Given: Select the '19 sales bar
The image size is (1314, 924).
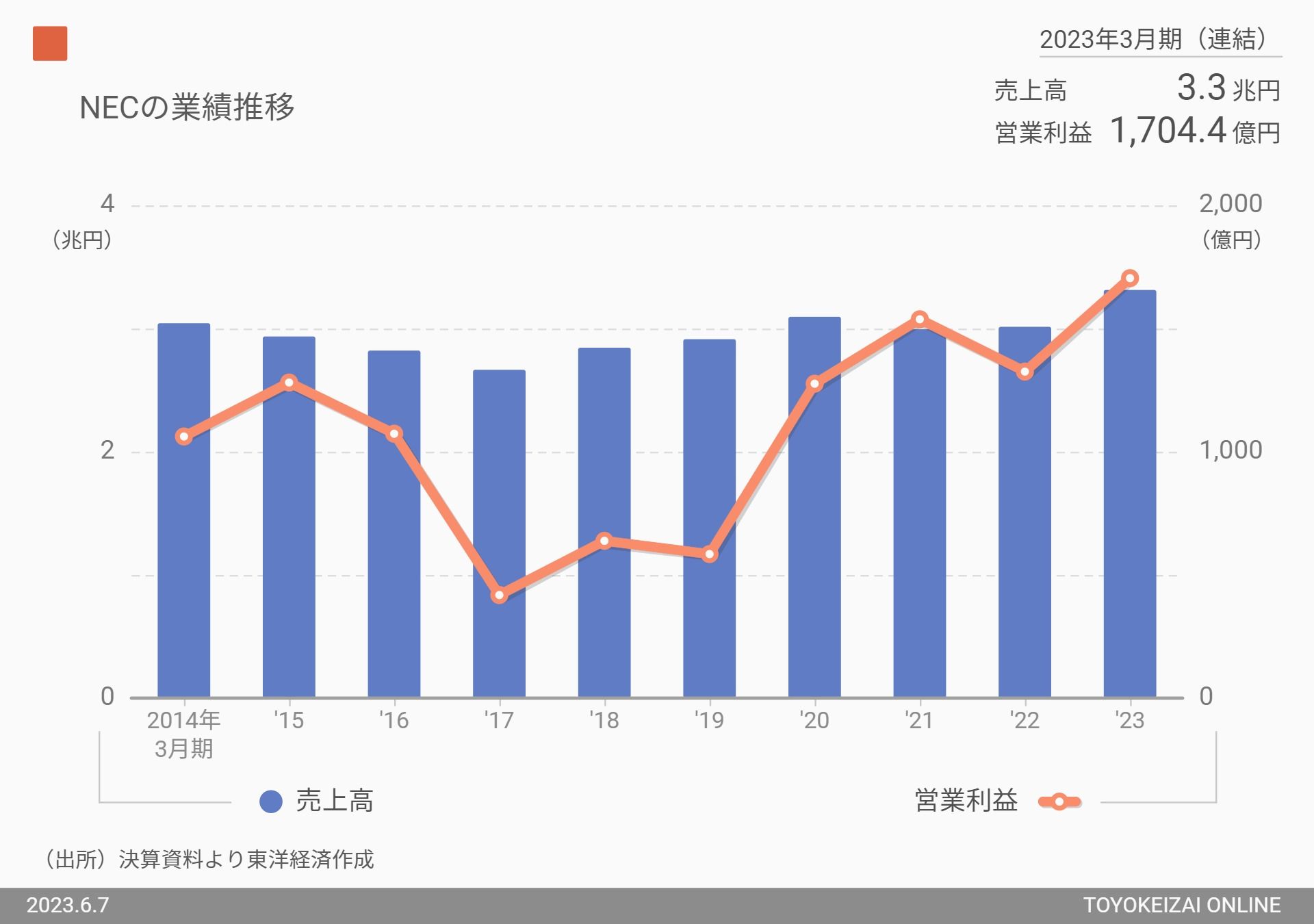Looking at the screenshot, I should coord(709,519).
